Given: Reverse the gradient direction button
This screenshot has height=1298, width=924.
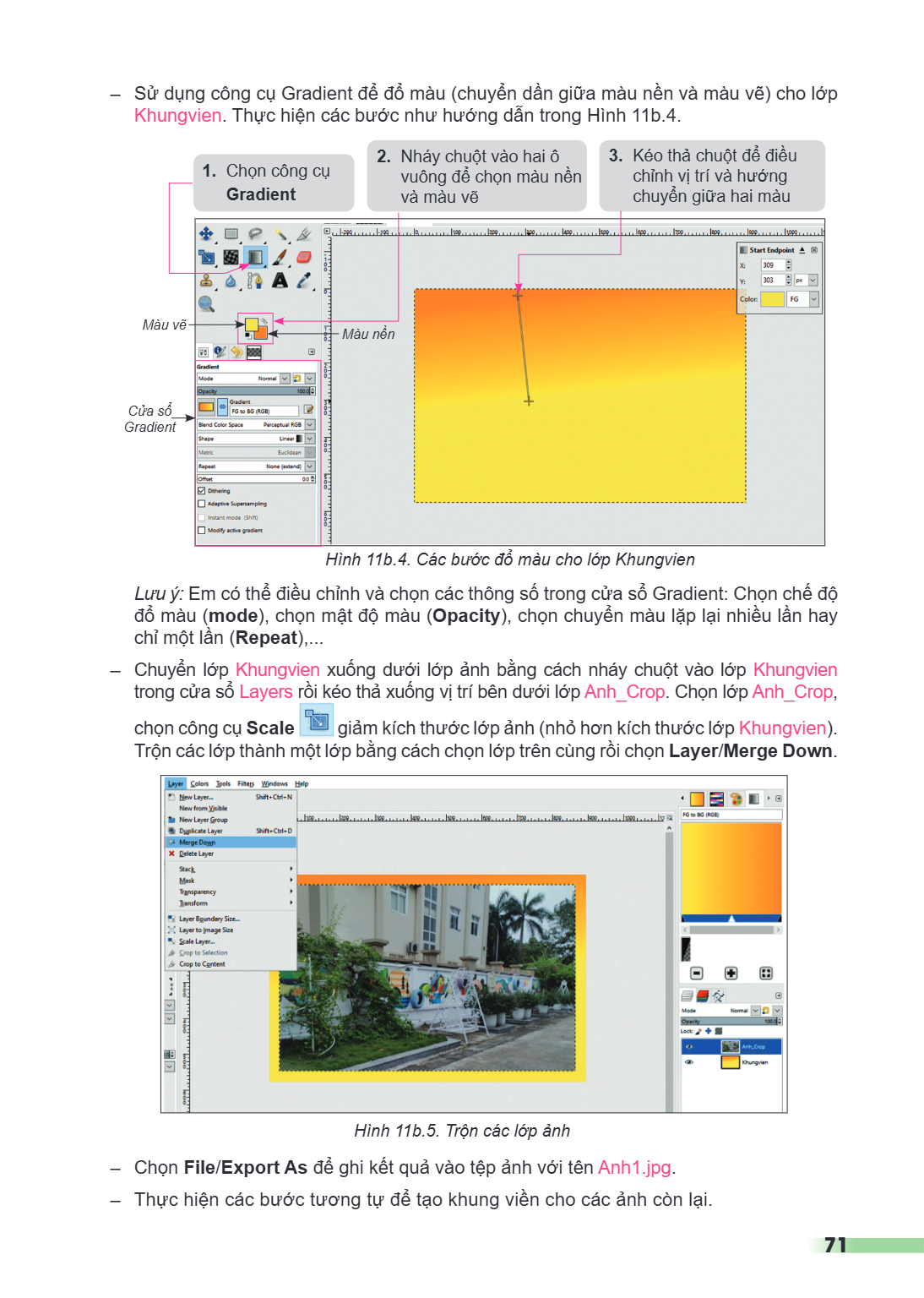Looking at the screenshot, I should (x=223, y=406).
